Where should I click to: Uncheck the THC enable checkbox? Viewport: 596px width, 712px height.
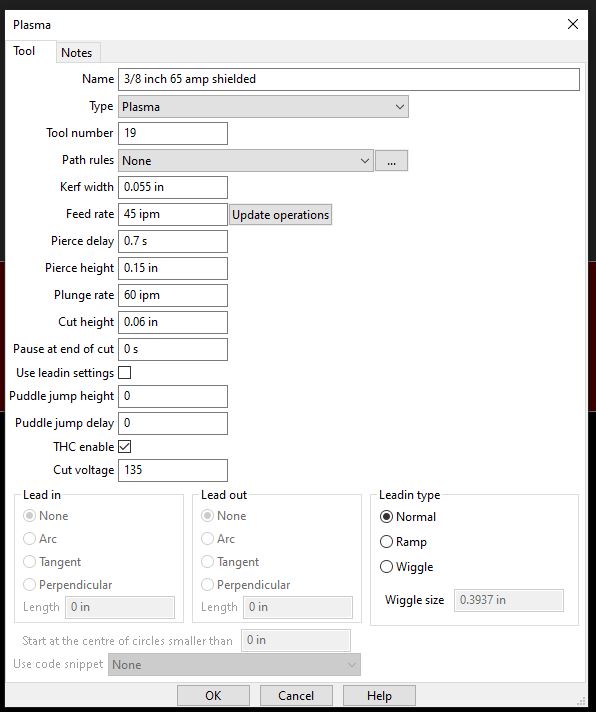coord(125,447)
